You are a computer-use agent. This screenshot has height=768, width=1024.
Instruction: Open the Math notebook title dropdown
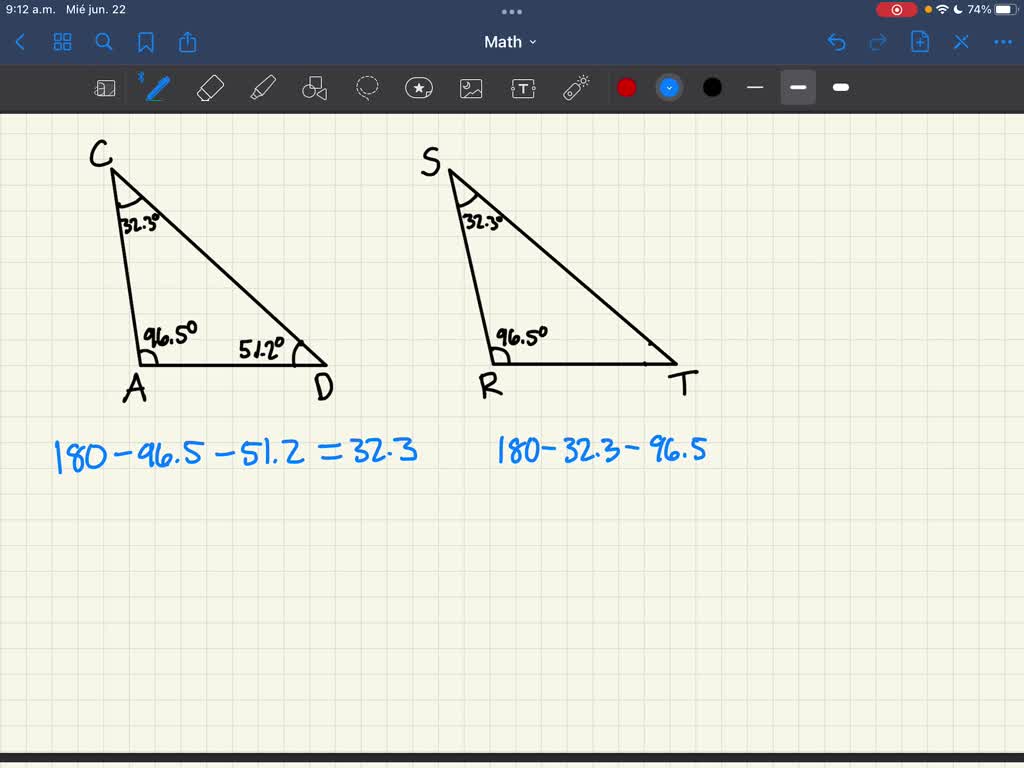[x=511, y=42]
